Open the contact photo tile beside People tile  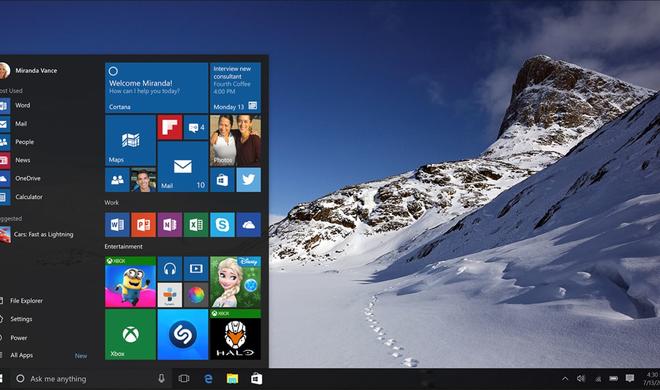(144, 180)
